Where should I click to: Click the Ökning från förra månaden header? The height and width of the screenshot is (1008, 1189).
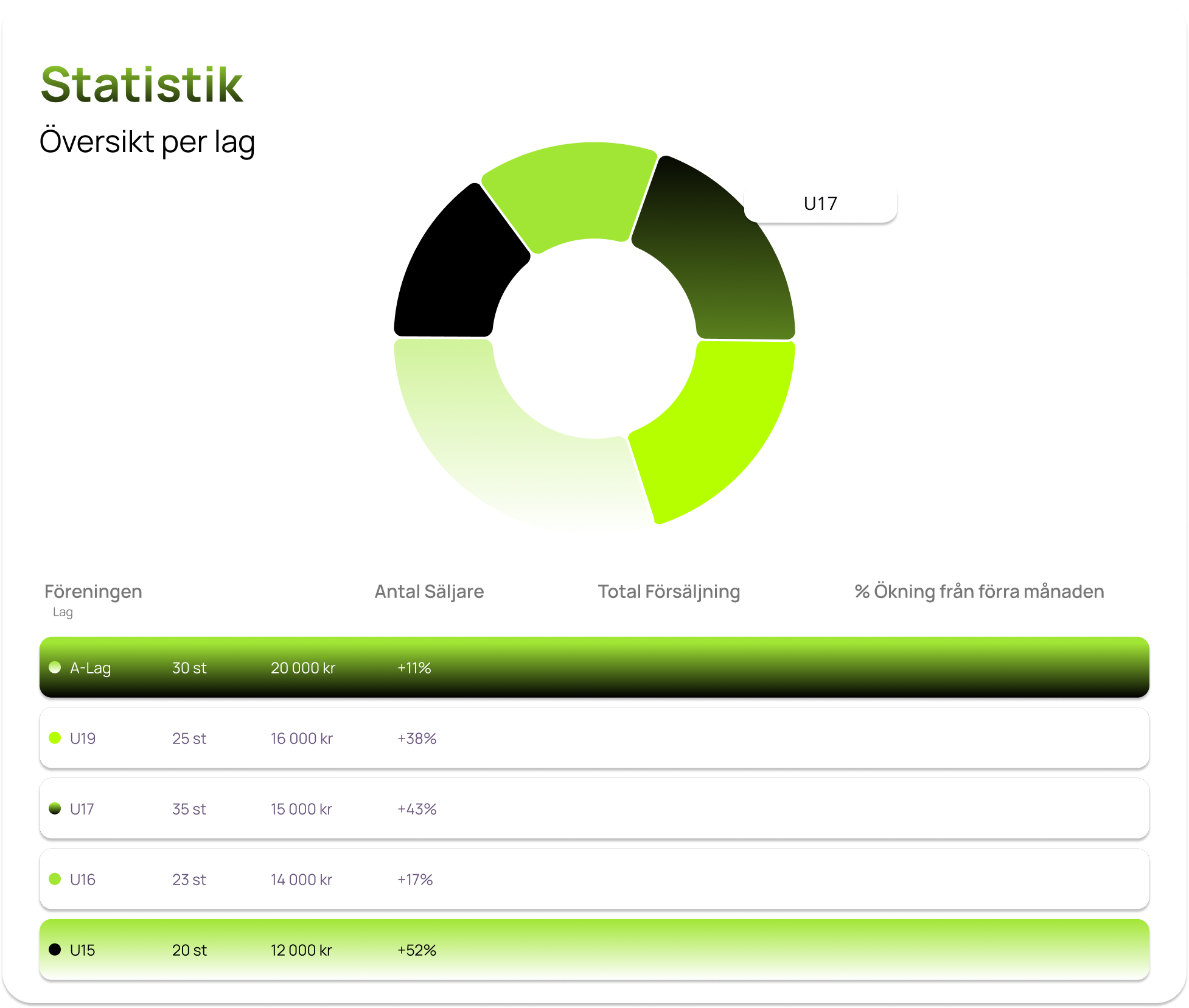tap(979, 591)
